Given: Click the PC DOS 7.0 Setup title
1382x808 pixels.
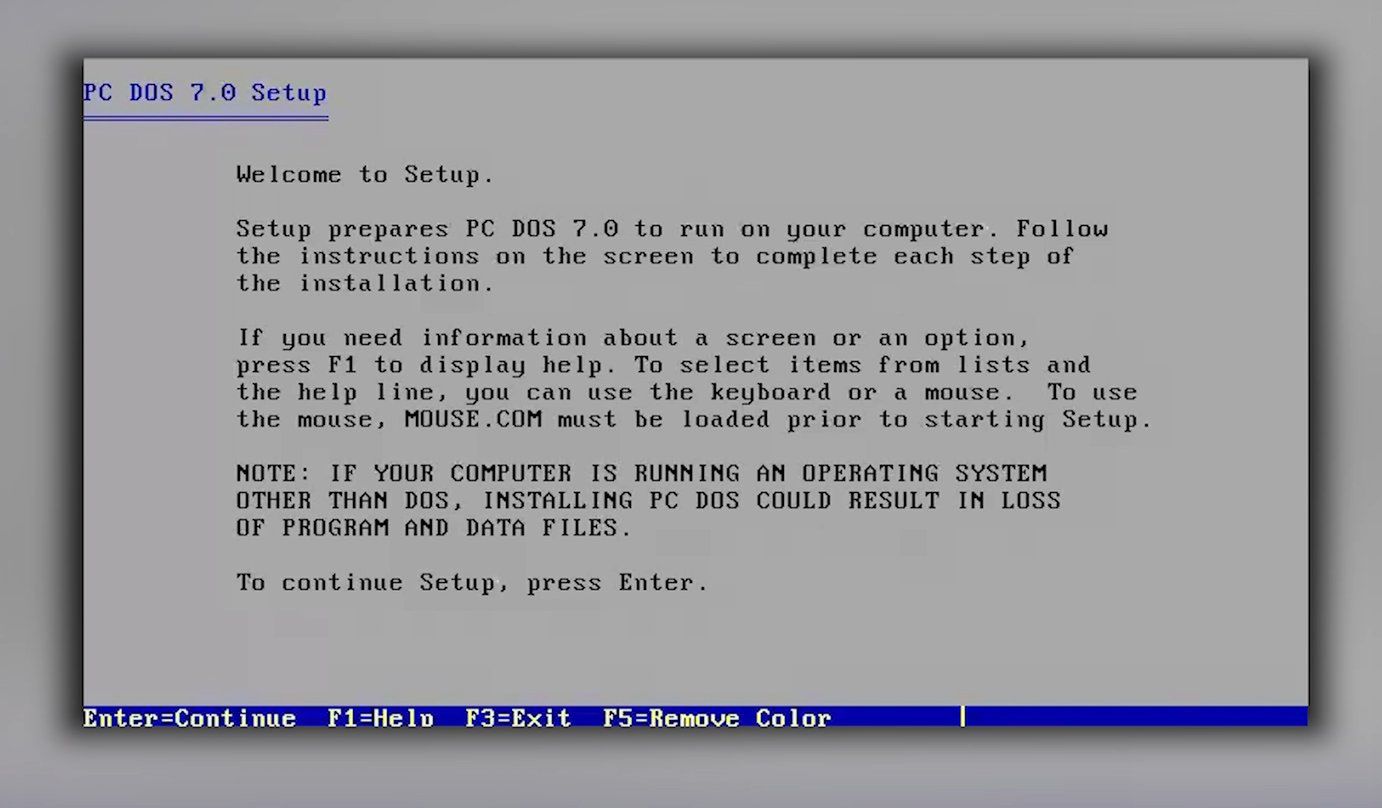Looking at the screenshot, I should coord(205,93).
